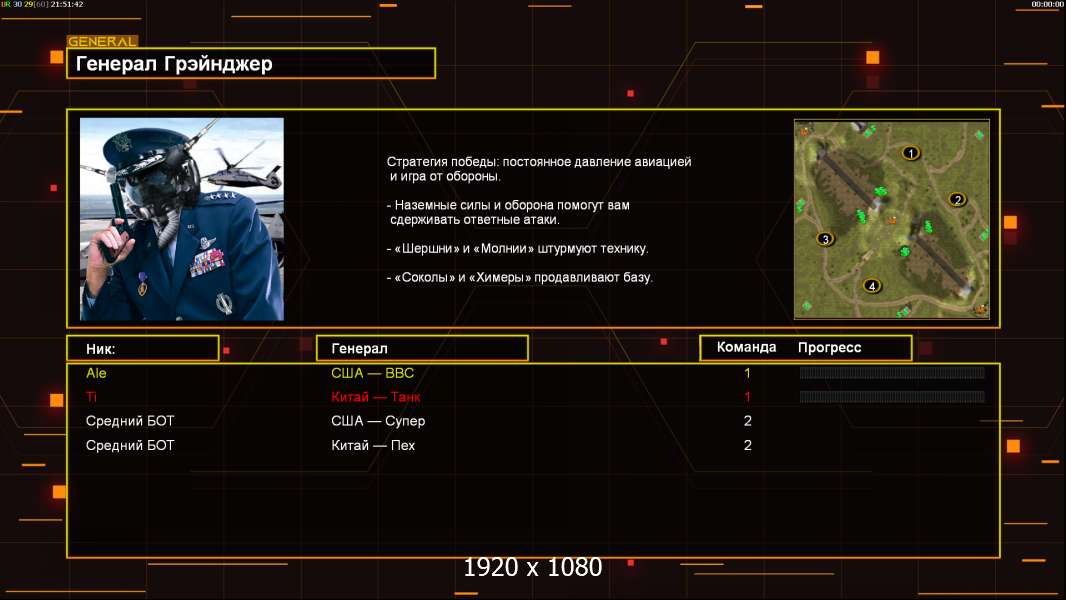The image size is (1066, 600).
Task: Choose start position marker 3 on the map
Action: (825, 239)
